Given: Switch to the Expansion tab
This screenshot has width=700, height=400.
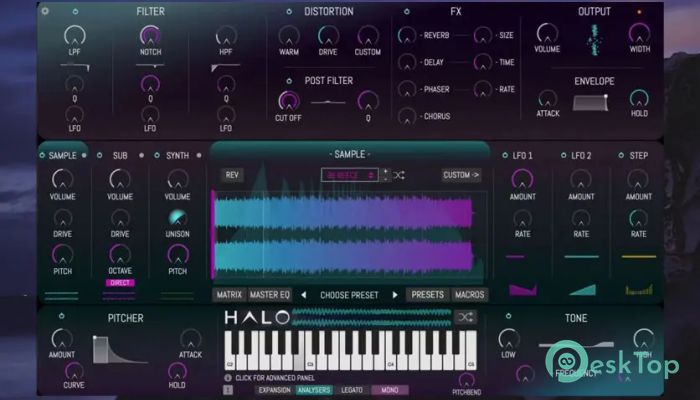Looking at the screenshot, I should pos(275,390).
